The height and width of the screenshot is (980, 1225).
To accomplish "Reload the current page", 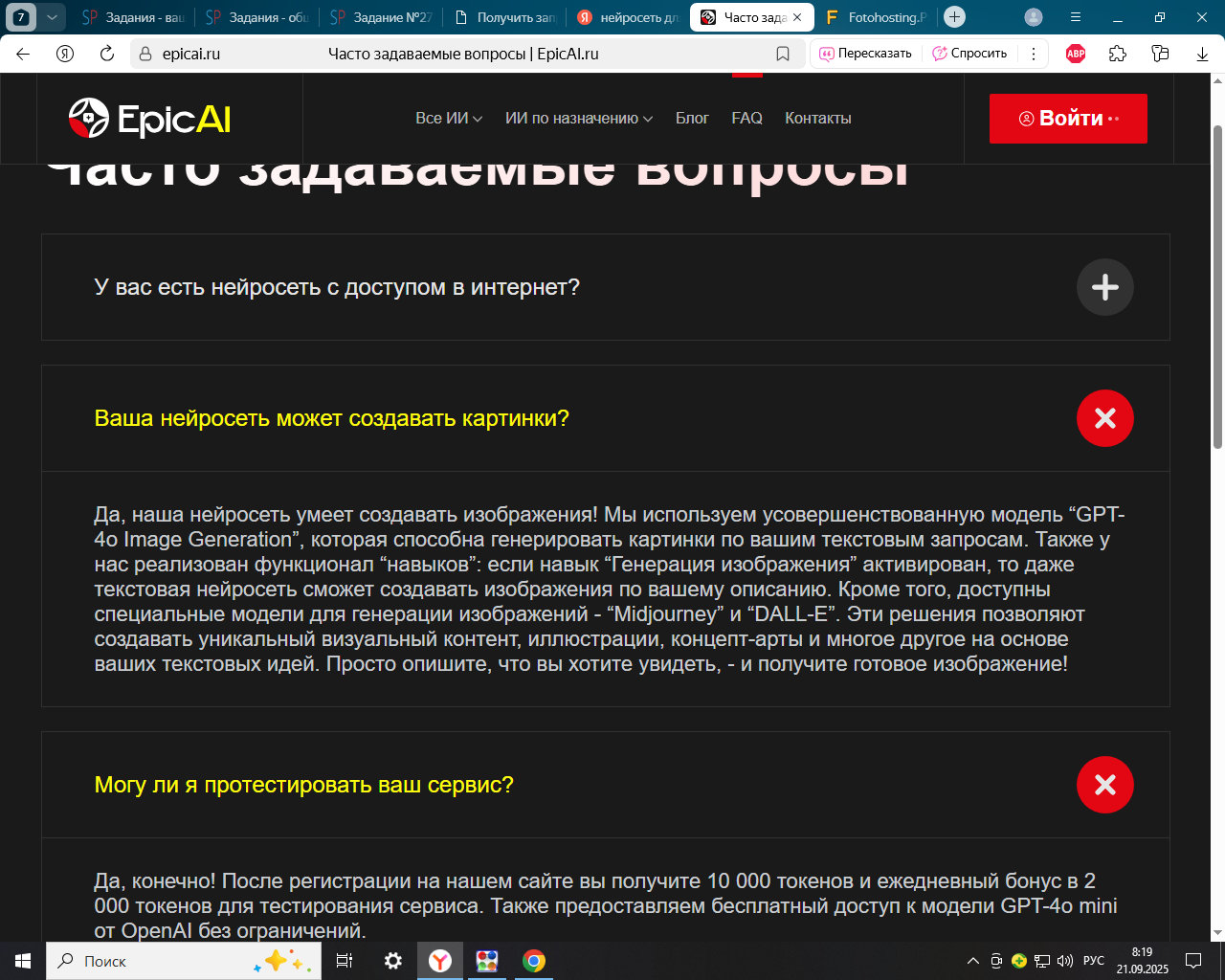I will (x=107, y=54).
